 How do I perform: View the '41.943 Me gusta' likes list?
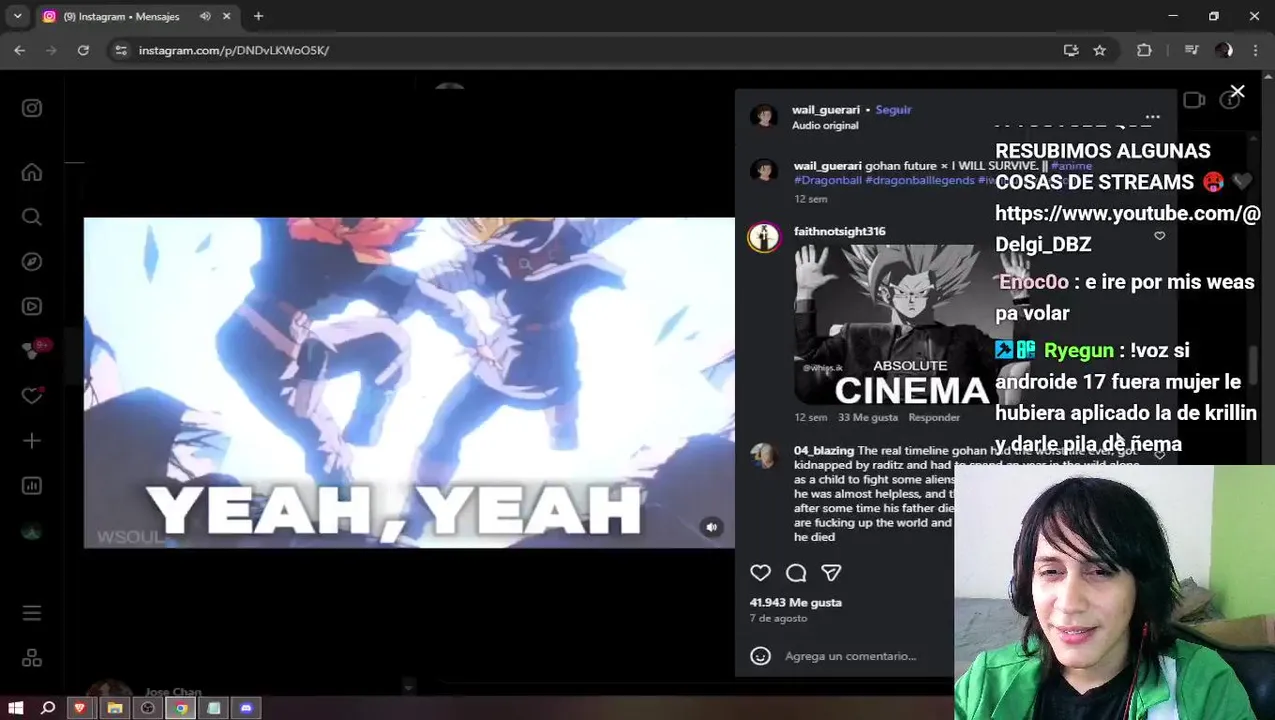point(796,603)
